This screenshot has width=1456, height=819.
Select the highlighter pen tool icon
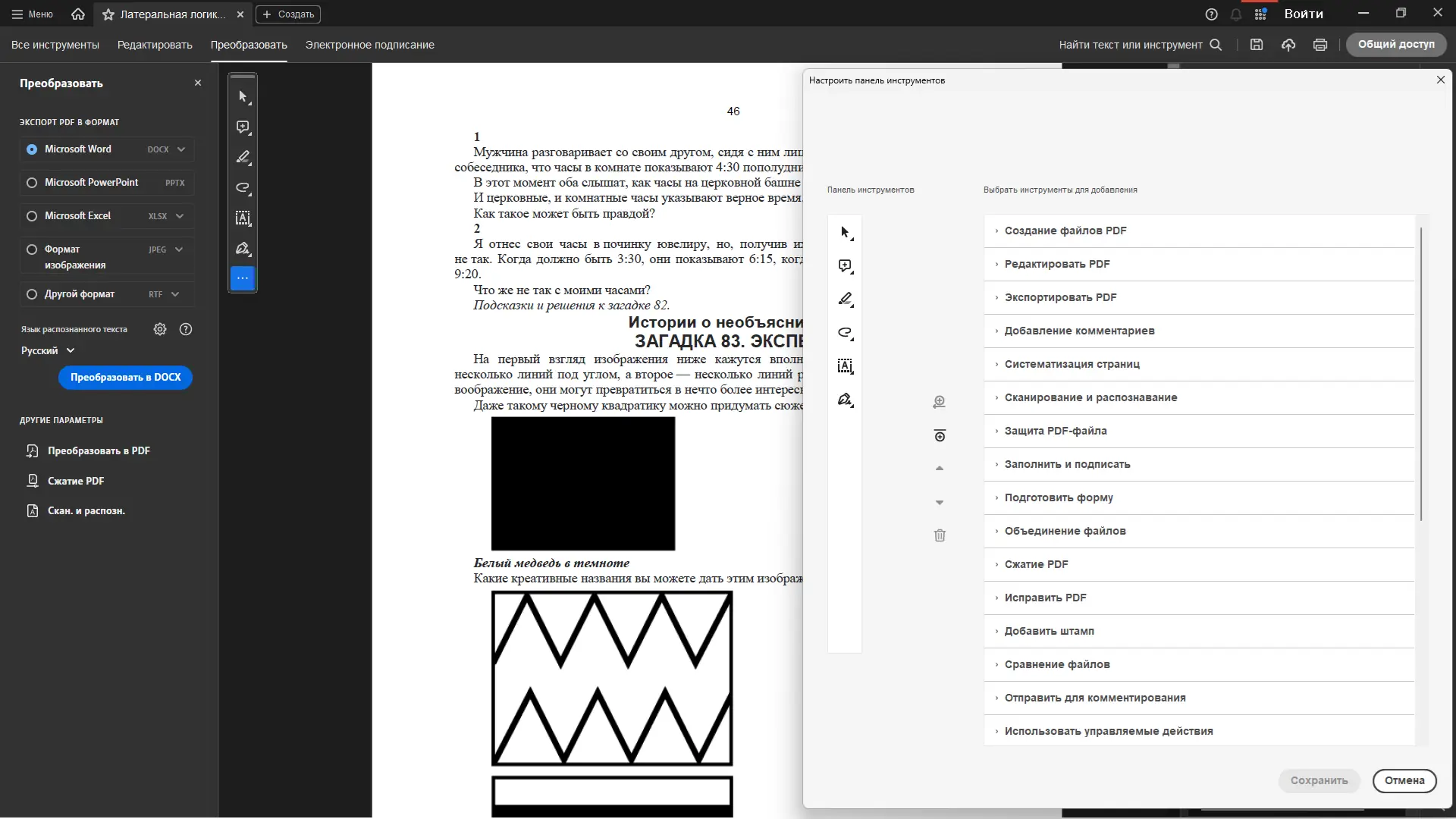click(243, 158)
